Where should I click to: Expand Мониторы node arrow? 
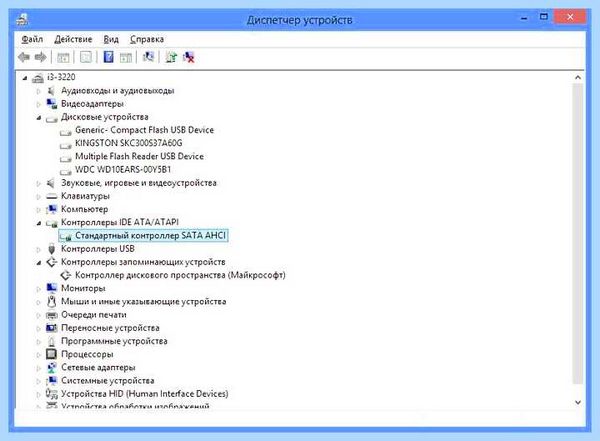(38, 289)
